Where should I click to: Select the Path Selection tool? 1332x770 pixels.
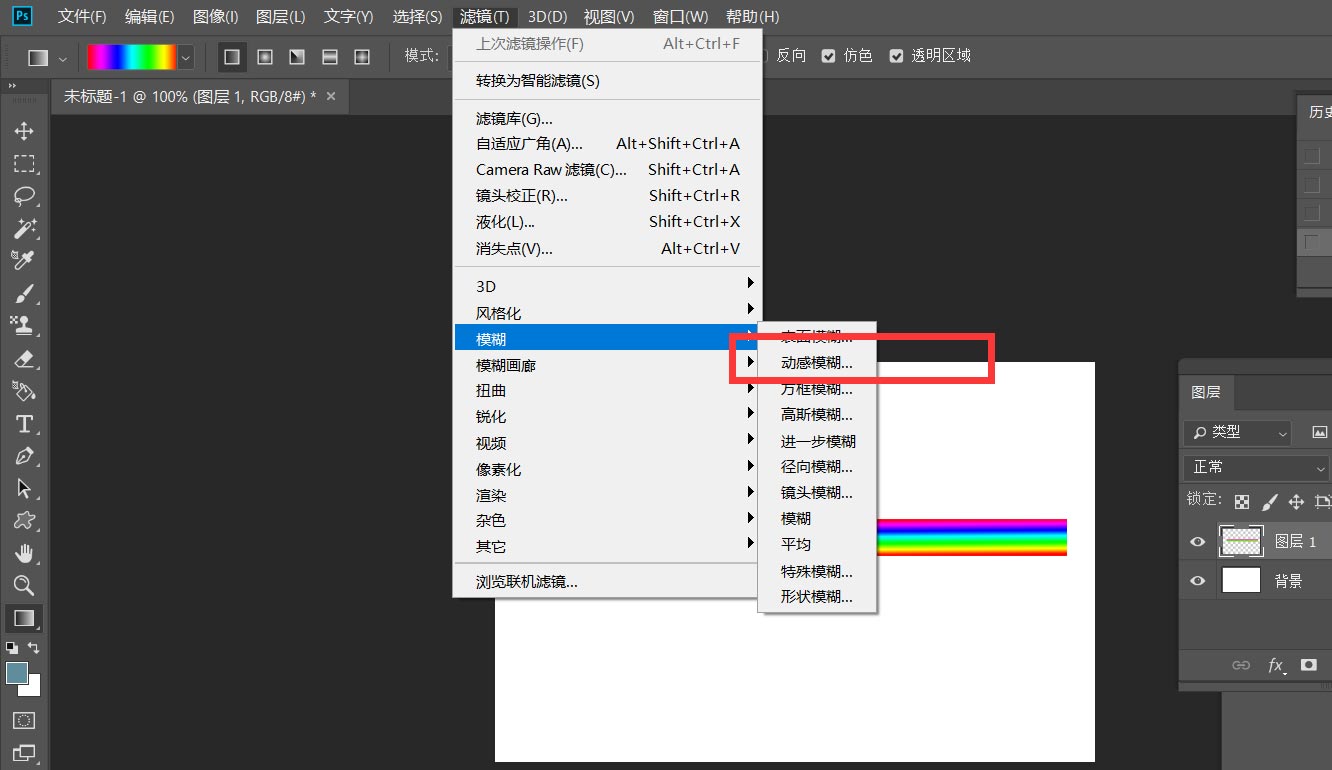point(24,488)
